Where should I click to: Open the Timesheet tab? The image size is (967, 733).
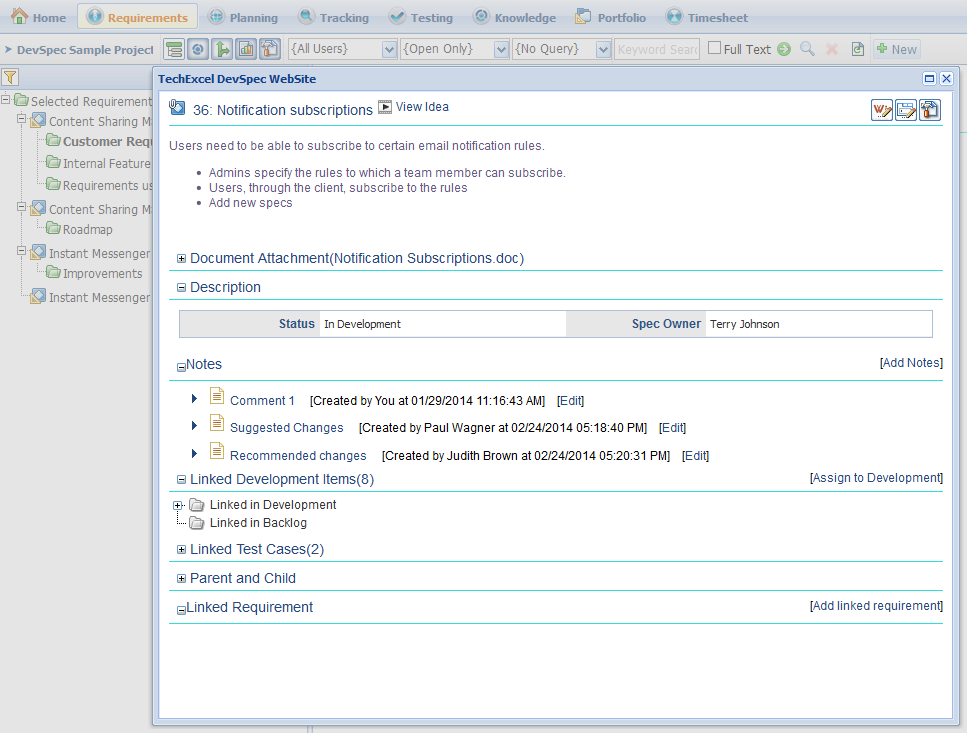707,17
